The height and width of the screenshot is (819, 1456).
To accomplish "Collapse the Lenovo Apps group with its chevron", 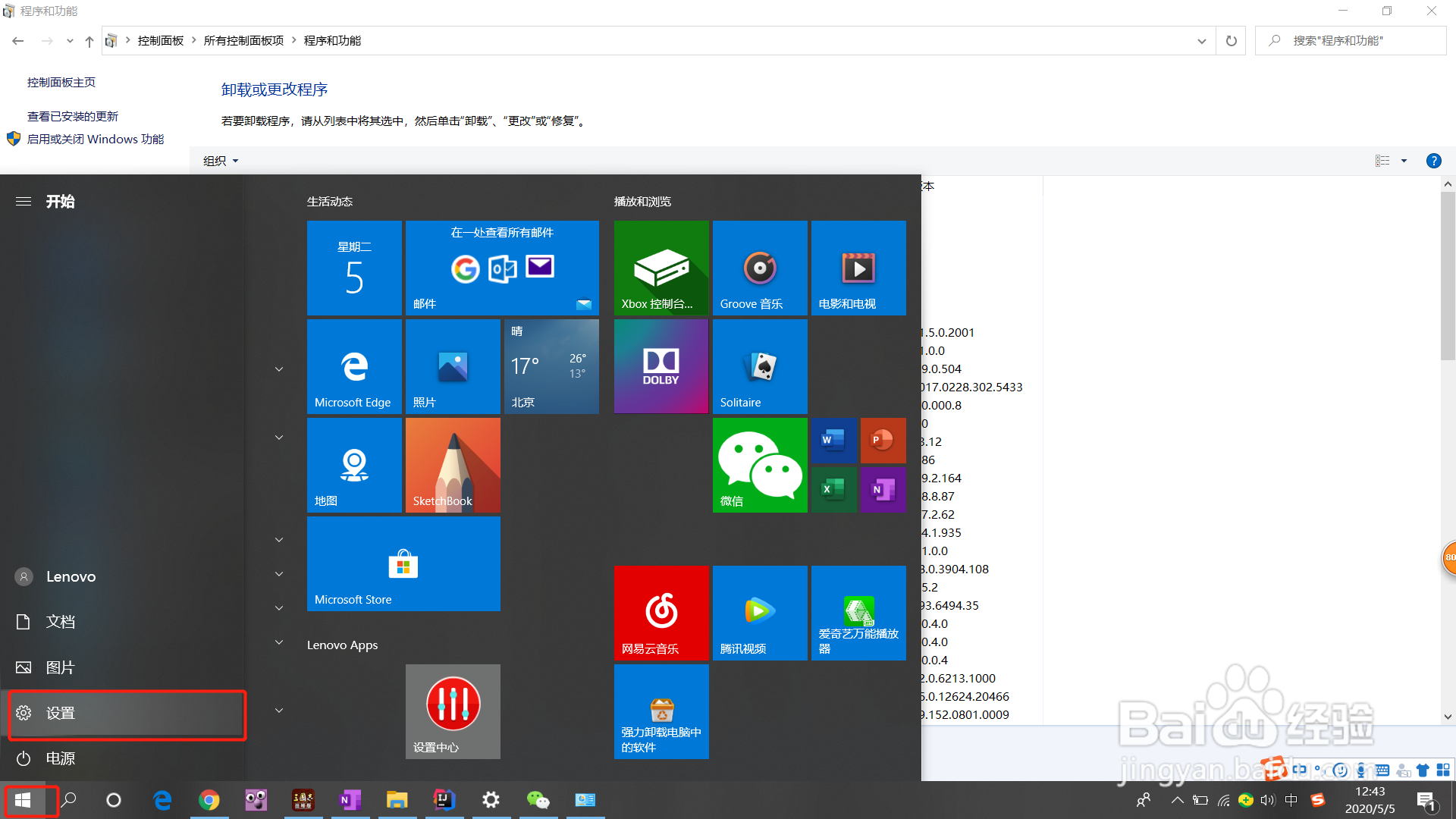I will [x=278, y=642].
